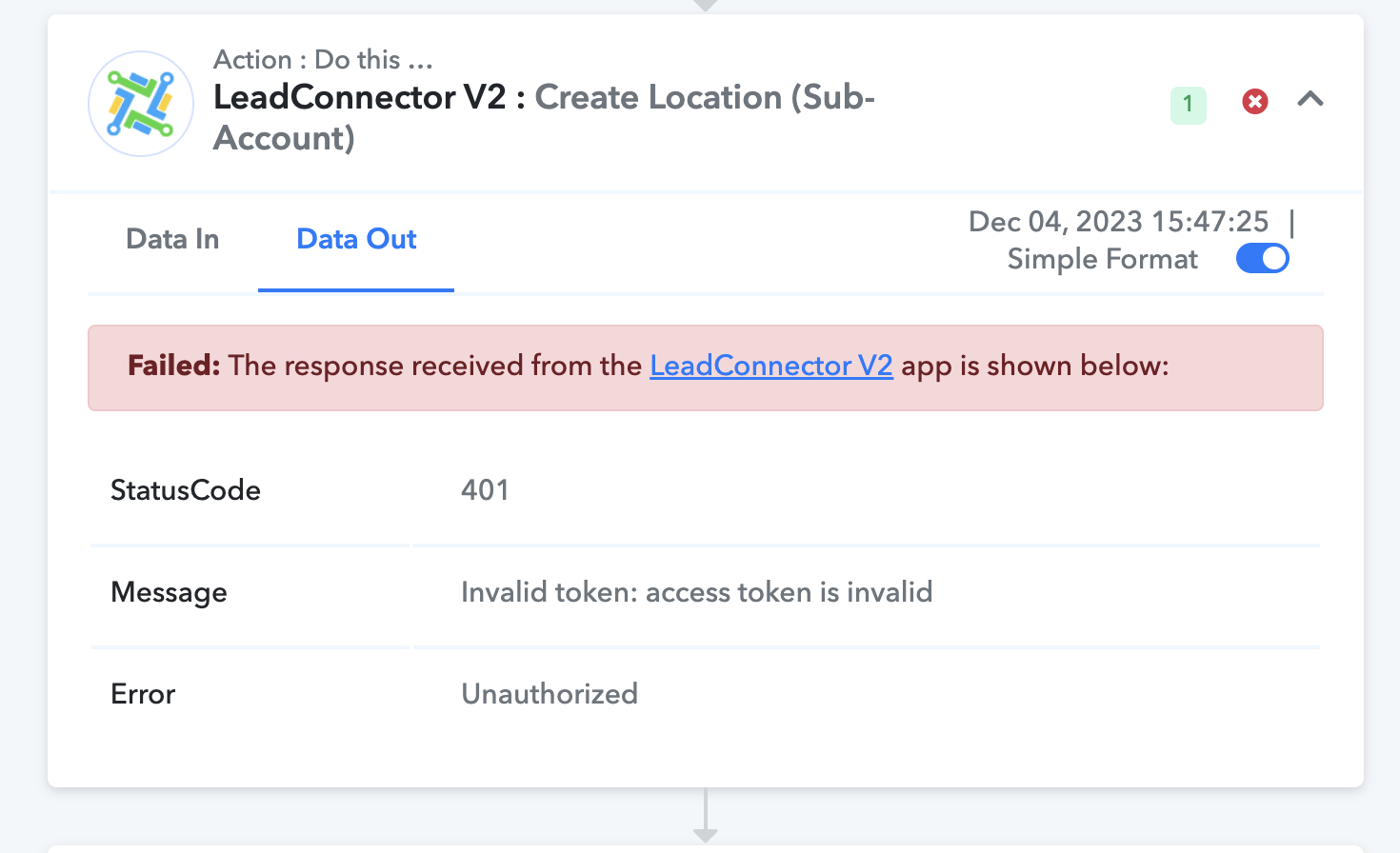The width and height of the screenshot is (1400, 853).
Task: Click the 401 status code value
Action: (485, 490)
